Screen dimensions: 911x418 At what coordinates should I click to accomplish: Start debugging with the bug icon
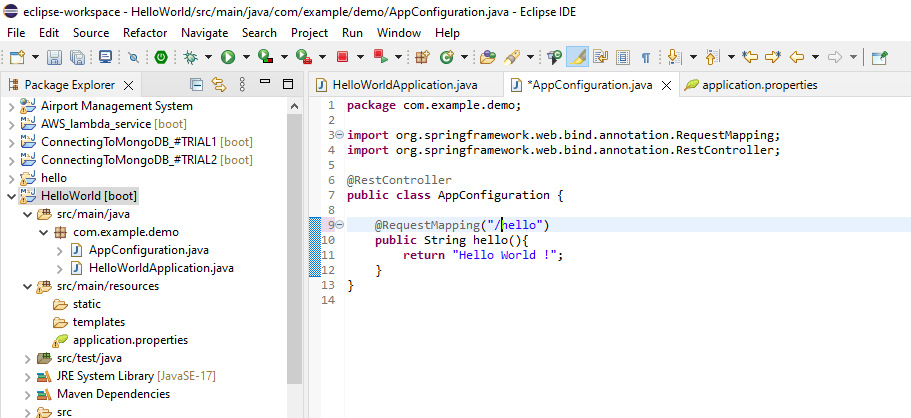191,57
